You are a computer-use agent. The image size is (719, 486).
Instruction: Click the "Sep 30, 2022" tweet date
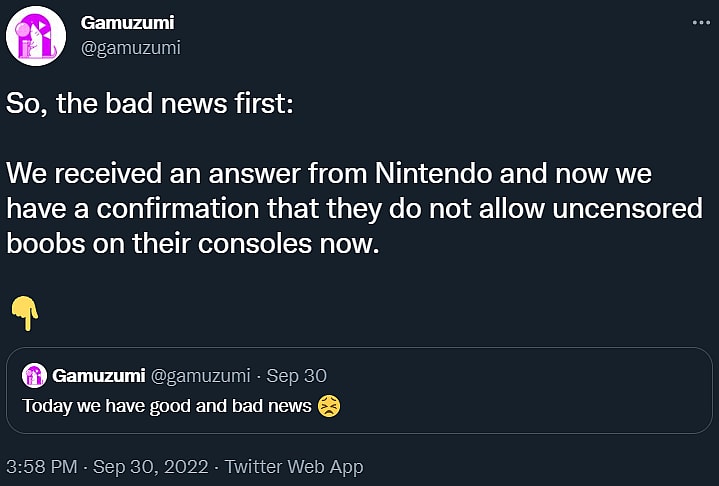[150, 466]
